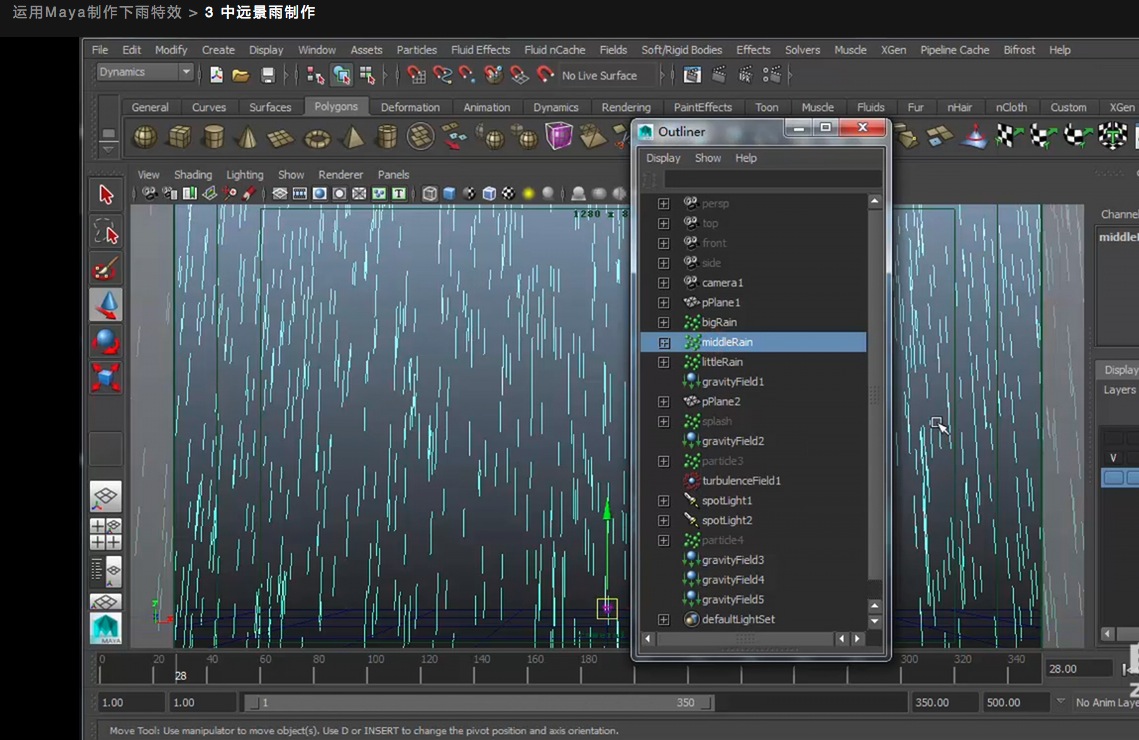Expand the pPlane2 node in Outliner
This screenshot has width=1139, height=740.
[x=663, y=402]
